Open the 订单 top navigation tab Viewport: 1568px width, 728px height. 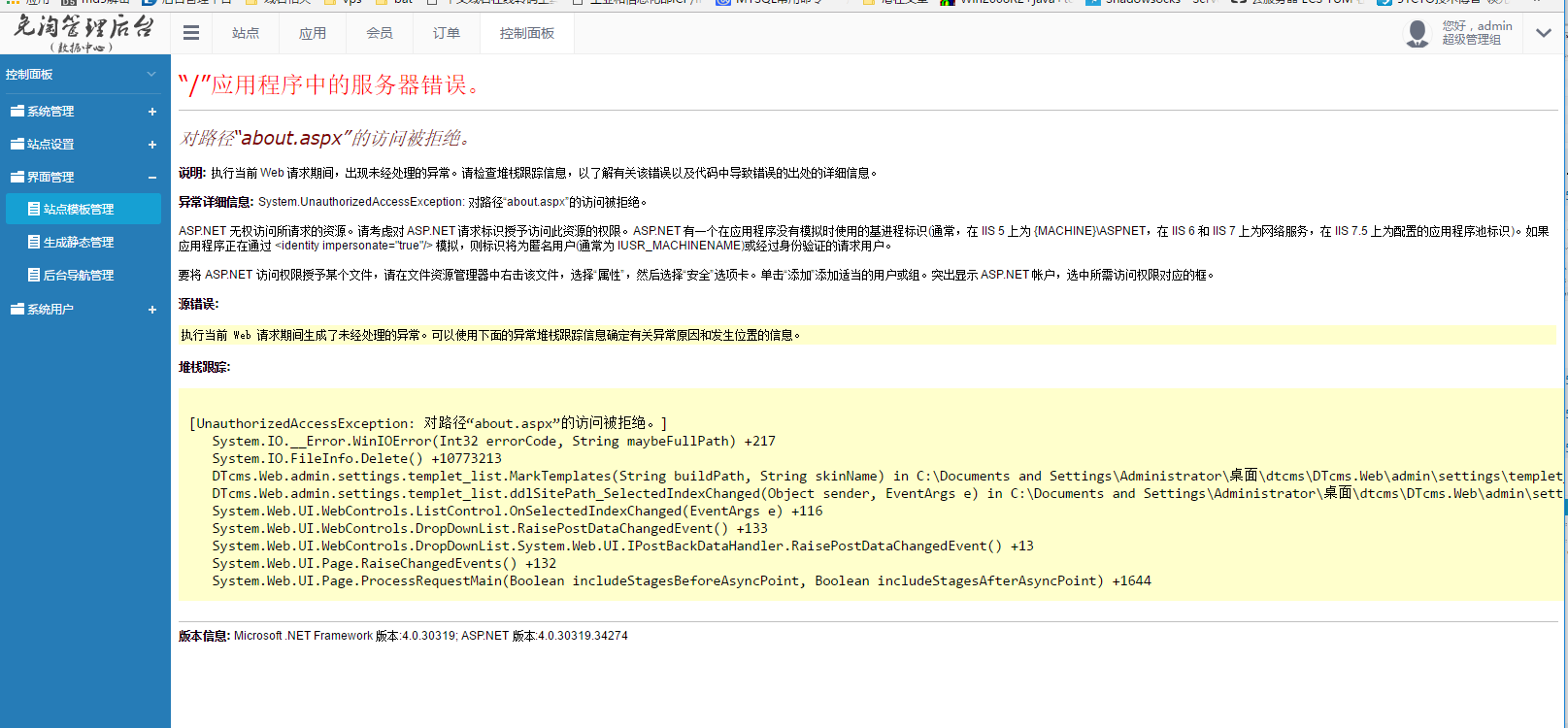click(447, 33)
